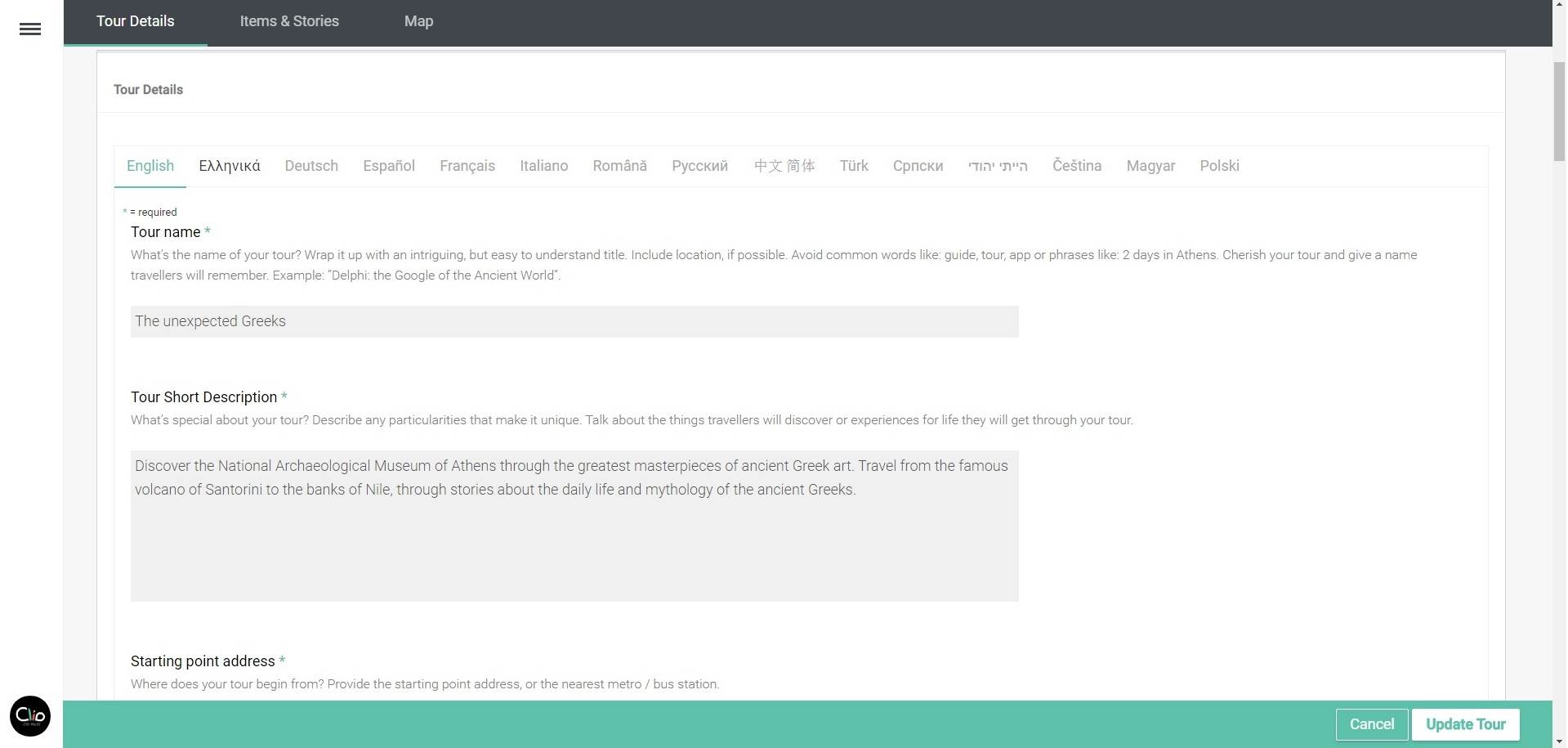Viewport: 1568px width, 748px height.
Task: Click the Short Description help text sentence
Action: coord(632,420)
